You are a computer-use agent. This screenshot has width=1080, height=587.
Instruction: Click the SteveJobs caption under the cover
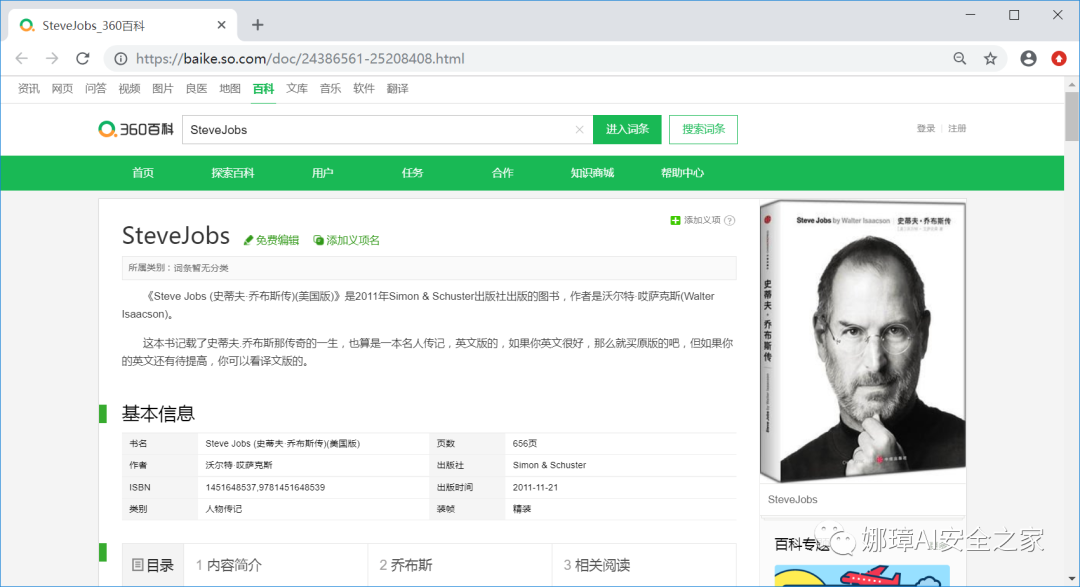[x=792, y=500]
